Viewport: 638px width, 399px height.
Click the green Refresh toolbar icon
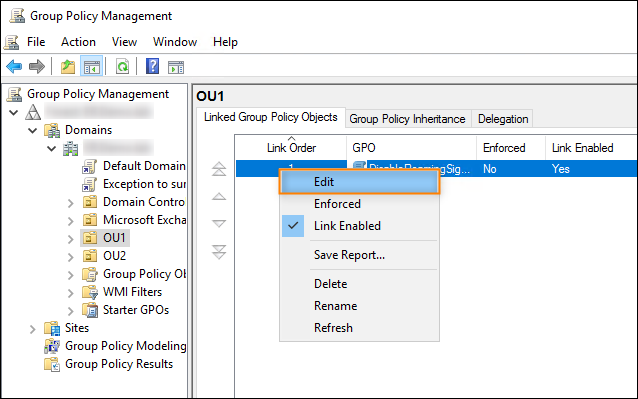click(122, 66)
